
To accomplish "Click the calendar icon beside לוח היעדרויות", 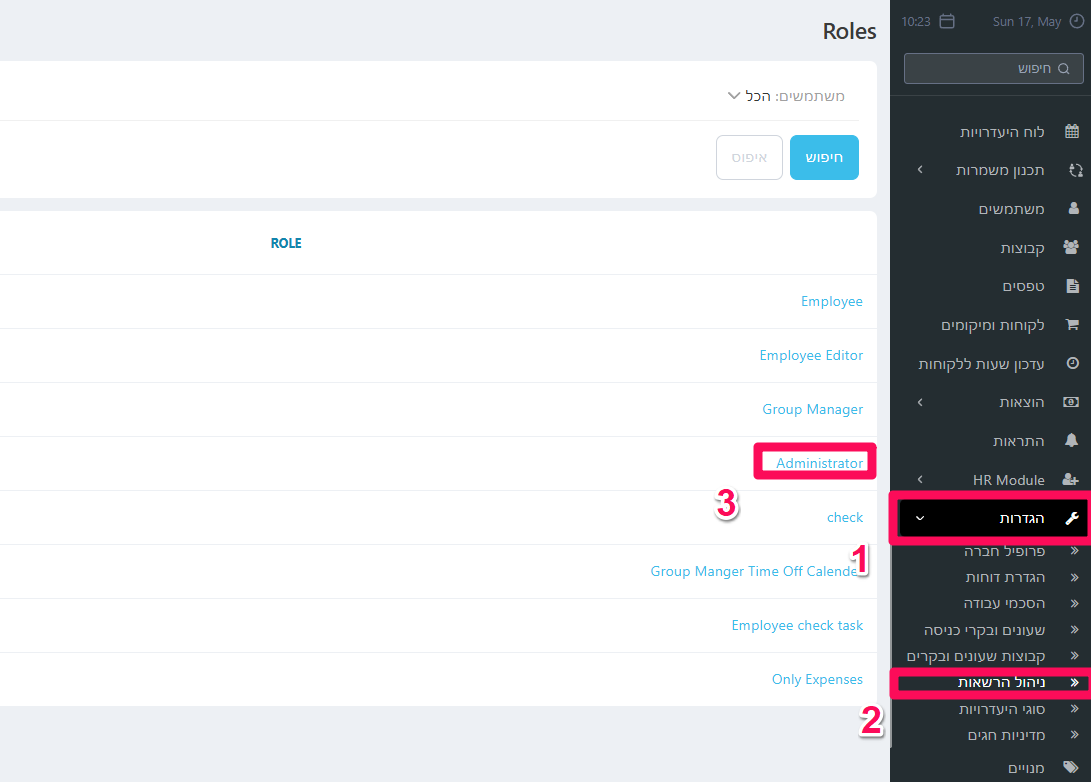I will click(1072, 131).
